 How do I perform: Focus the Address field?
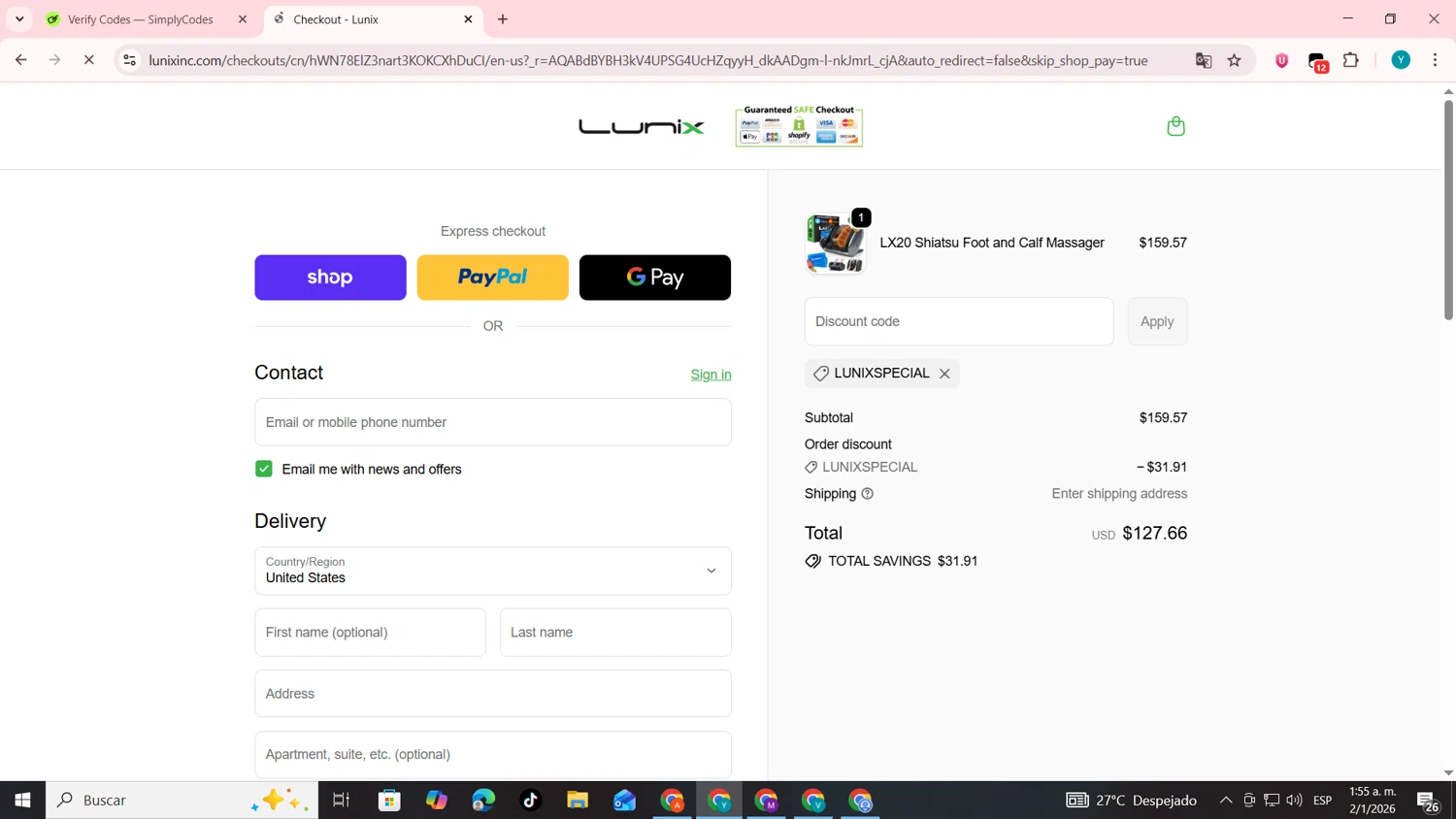[493, 694]
